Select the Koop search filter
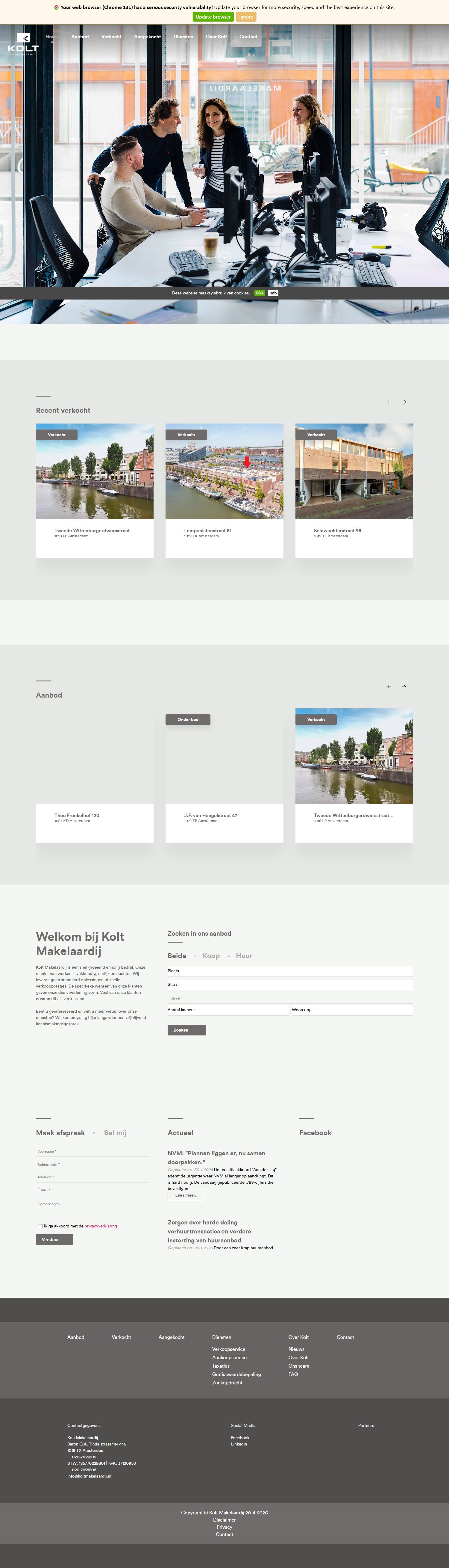 (210, 956)
